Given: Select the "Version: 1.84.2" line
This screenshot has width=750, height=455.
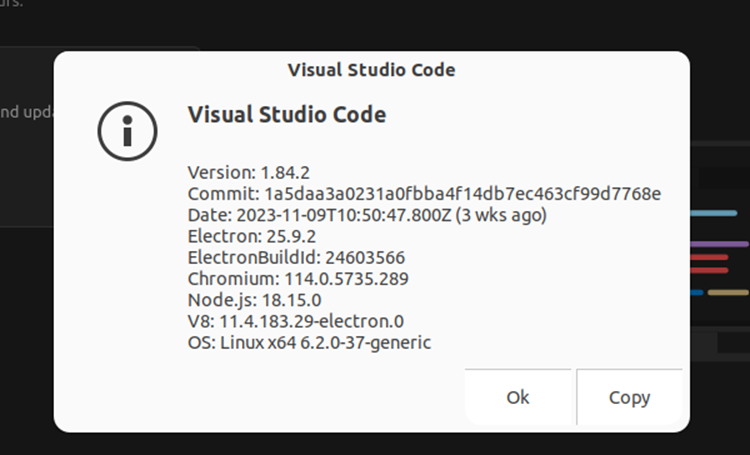Looking at the screenshot, I should click(x=249, y=172).
